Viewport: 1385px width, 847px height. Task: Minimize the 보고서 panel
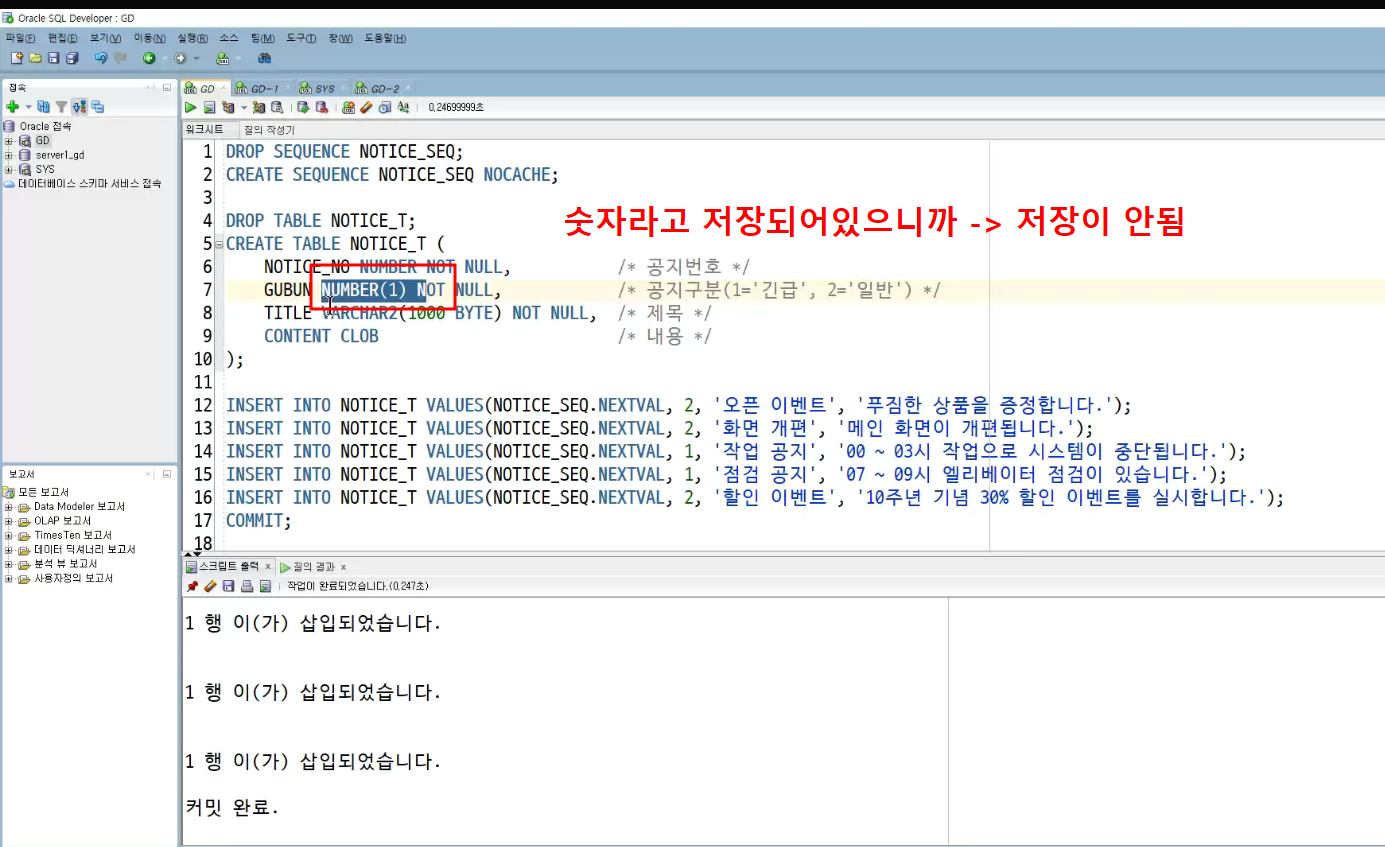coord(167,474)
